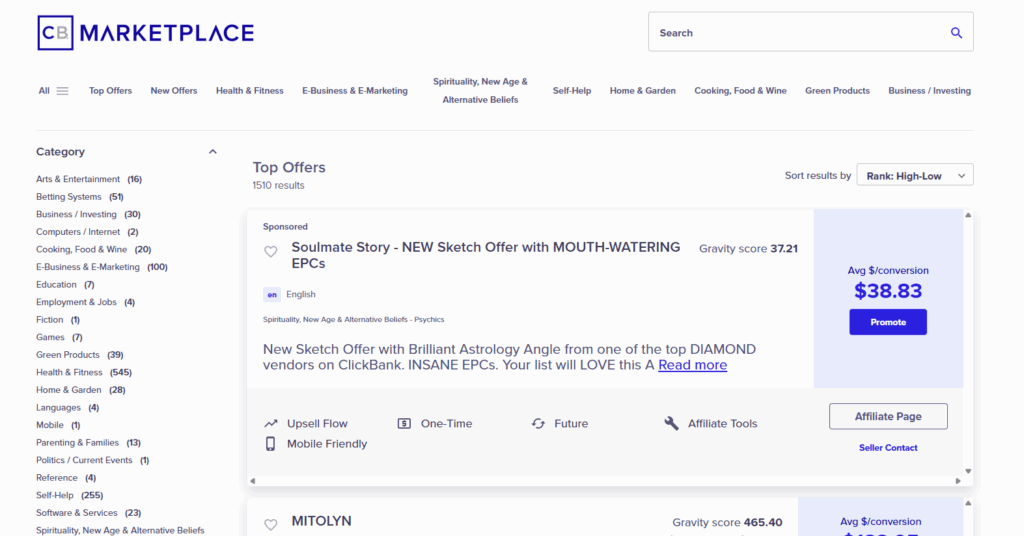Viewport: 1024px width, 536px height.
Task: Click the Seller Contact link
Action: [x=888, y=448]
